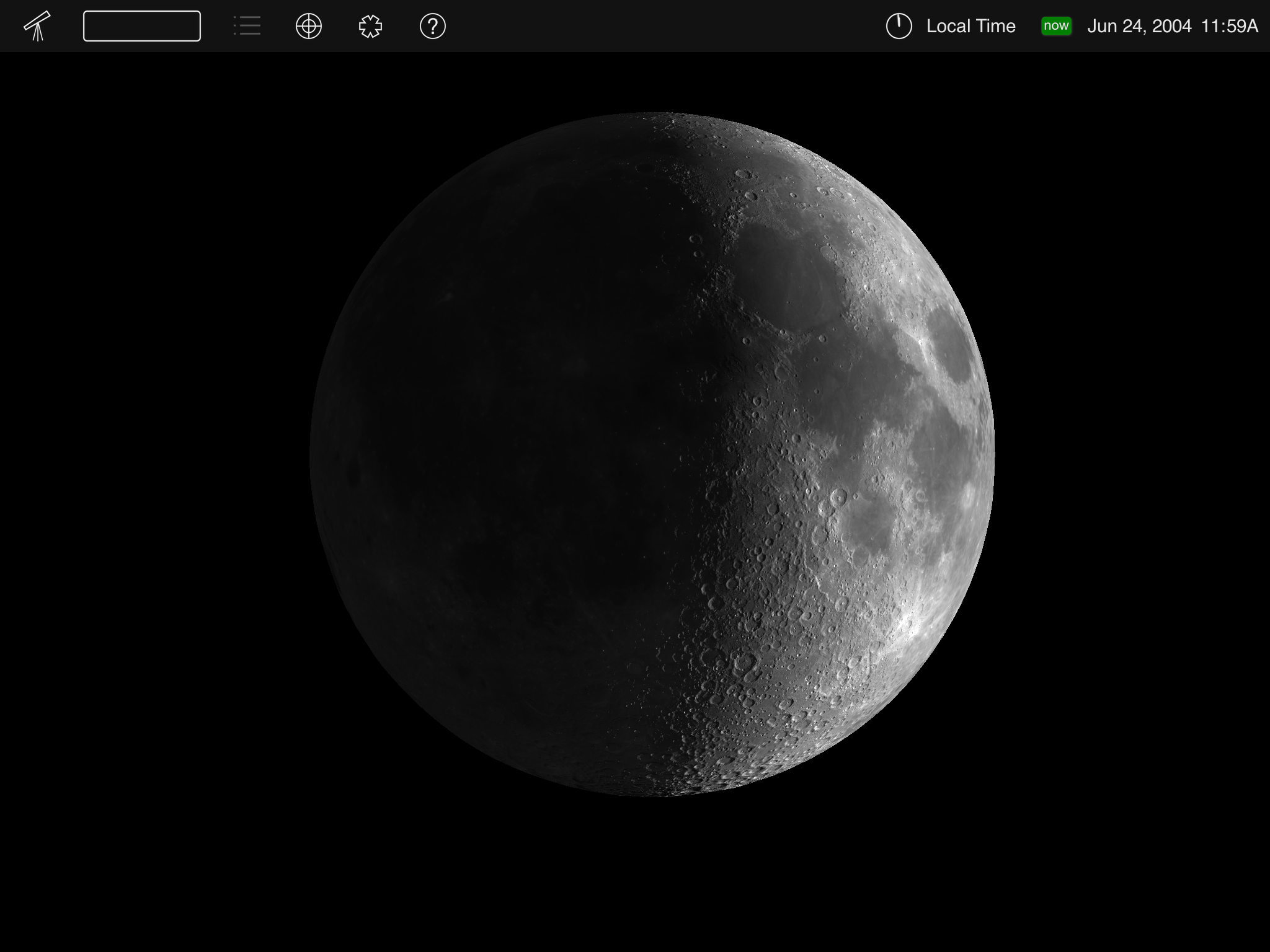Click Theophilus crater beside Mare Nectaris
The image size is (1270, 952).
(838, 496)
